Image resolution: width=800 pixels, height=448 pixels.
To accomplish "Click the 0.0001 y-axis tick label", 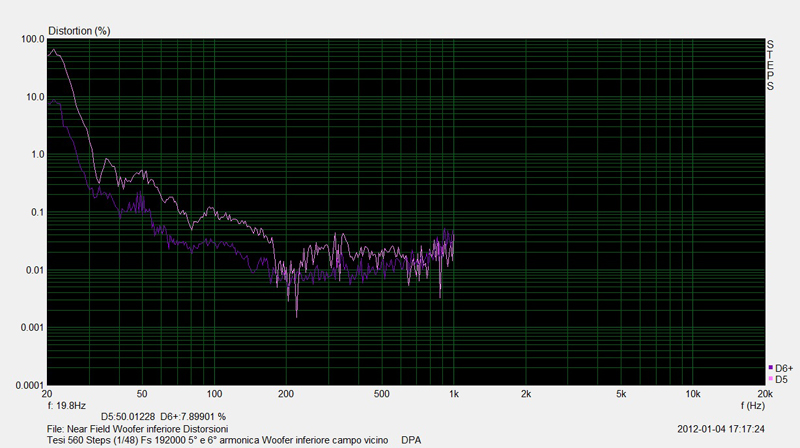I will coord(30,385).
